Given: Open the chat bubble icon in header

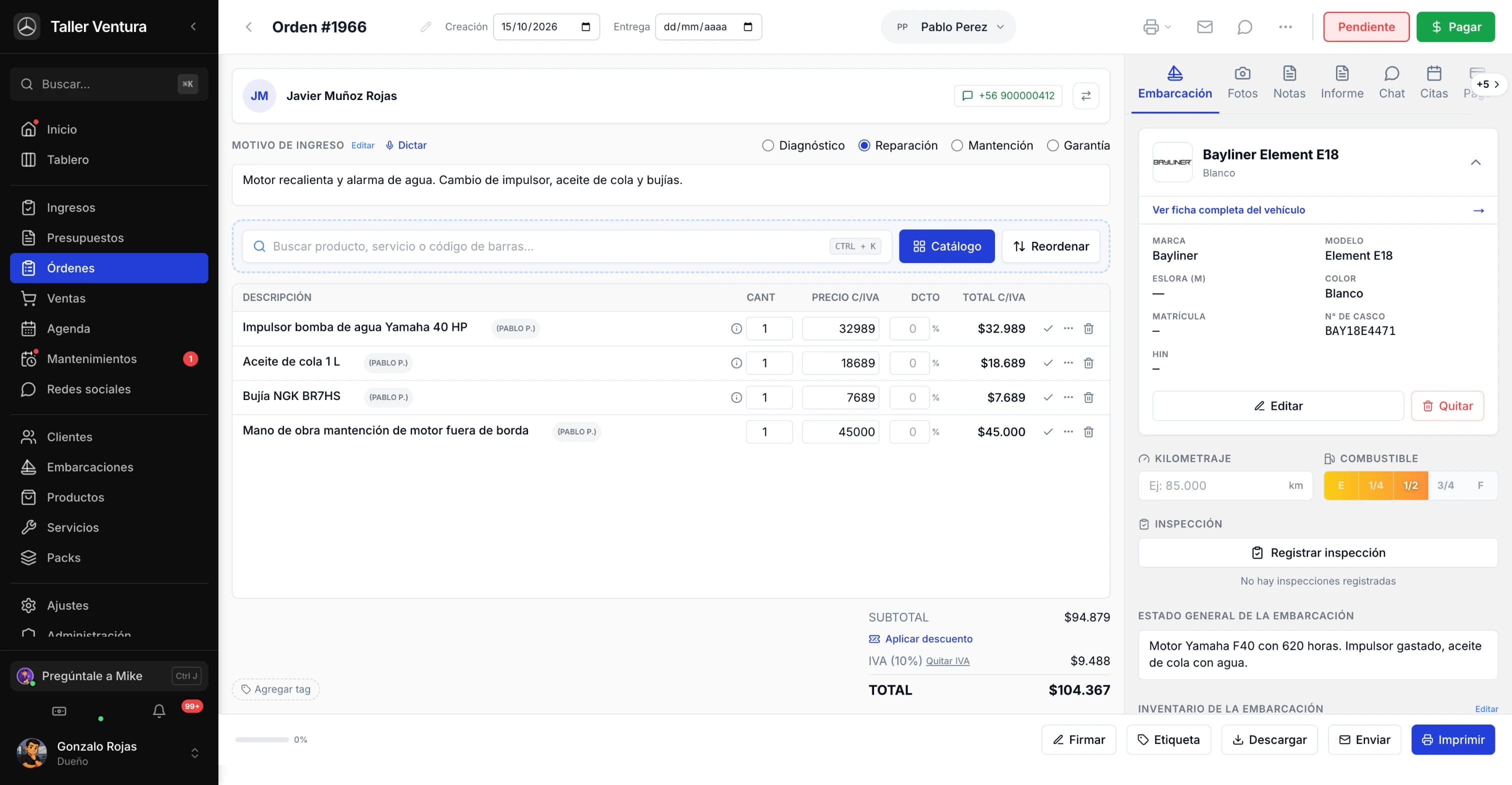Looking at the screenshot, I should point(1244,27).
